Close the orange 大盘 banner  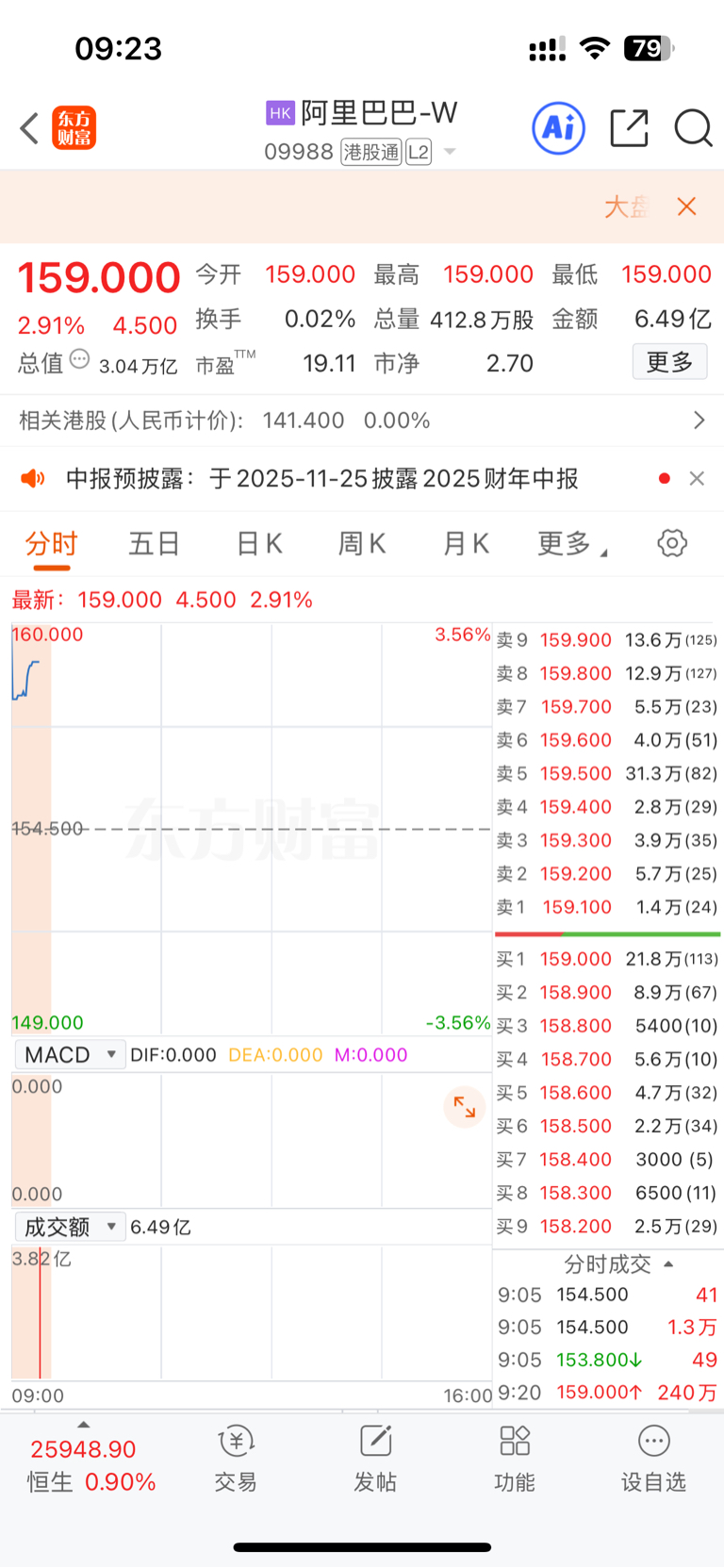tap(686, 206)
